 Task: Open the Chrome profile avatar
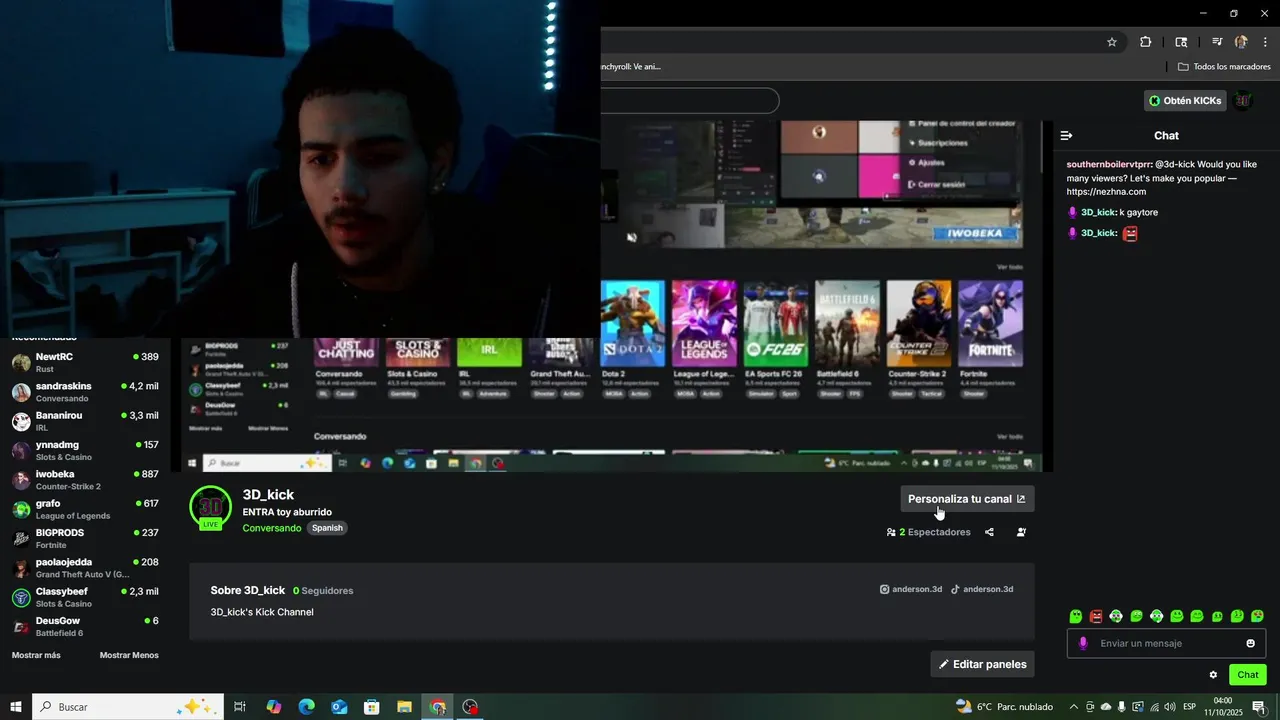[1241, 42]
